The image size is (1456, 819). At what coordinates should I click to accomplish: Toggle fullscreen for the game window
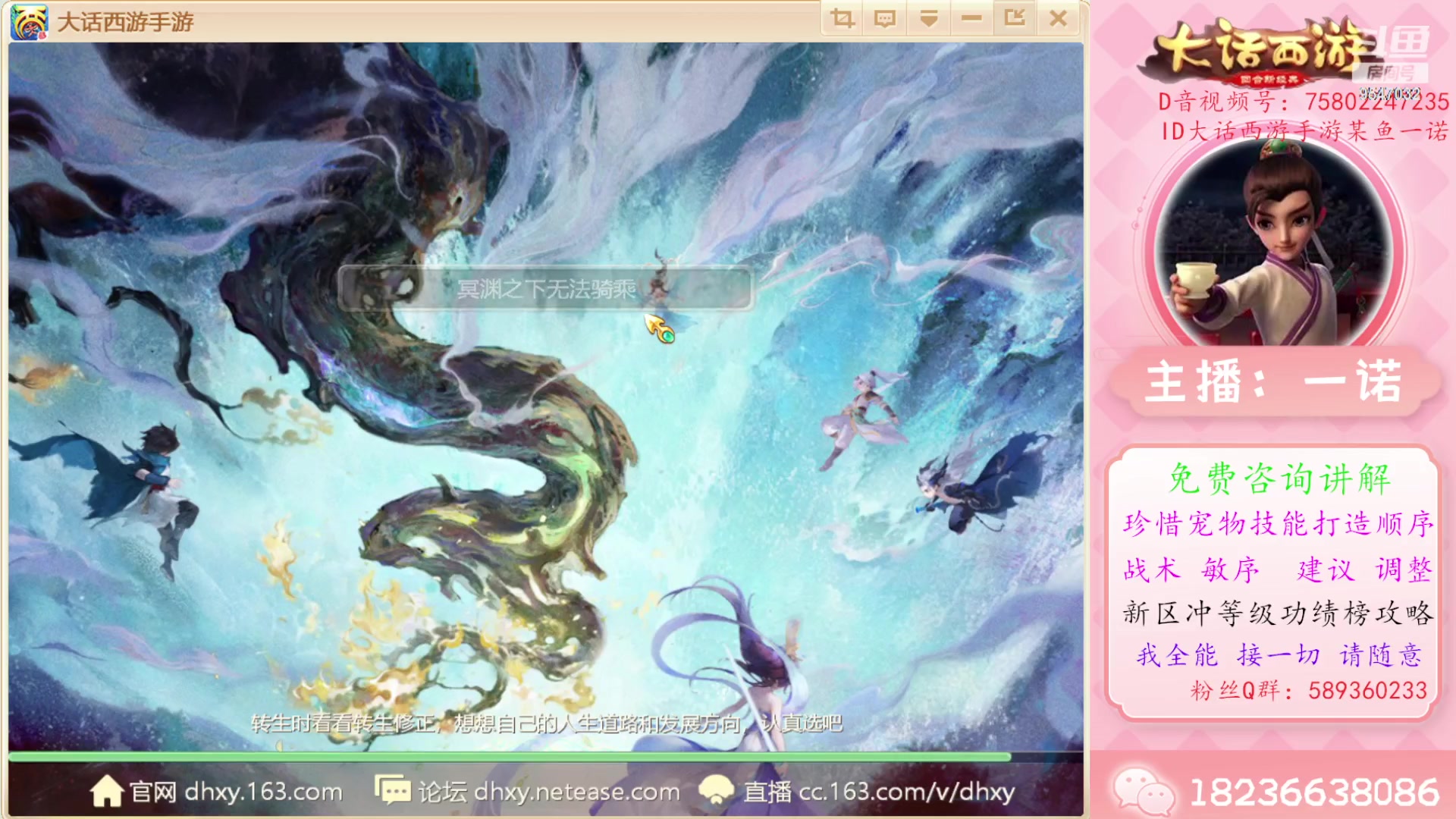(x=1015, y=18)
